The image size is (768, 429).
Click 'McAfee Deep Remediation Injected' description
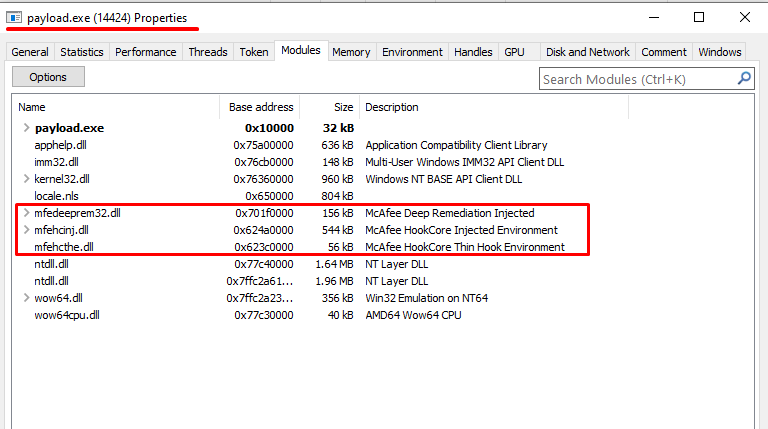pos(450,213)
